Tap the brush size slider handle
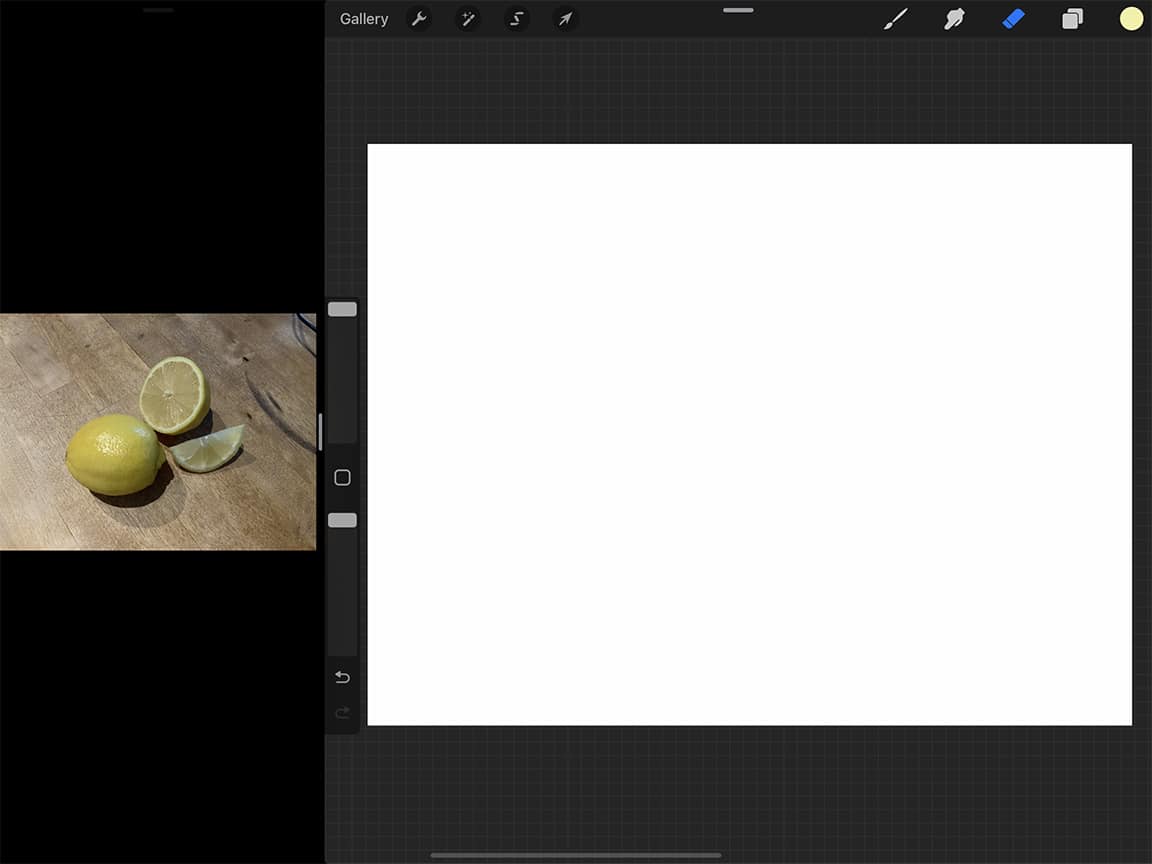Screen dimensions: 1152x864 click(342, 309)
